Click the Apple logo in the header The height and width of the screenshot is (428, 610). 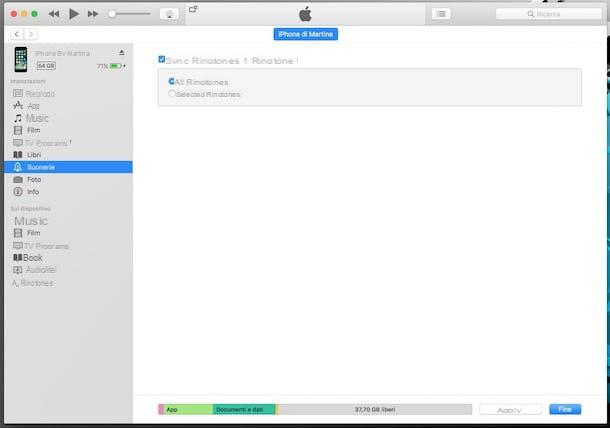point(305,14)
